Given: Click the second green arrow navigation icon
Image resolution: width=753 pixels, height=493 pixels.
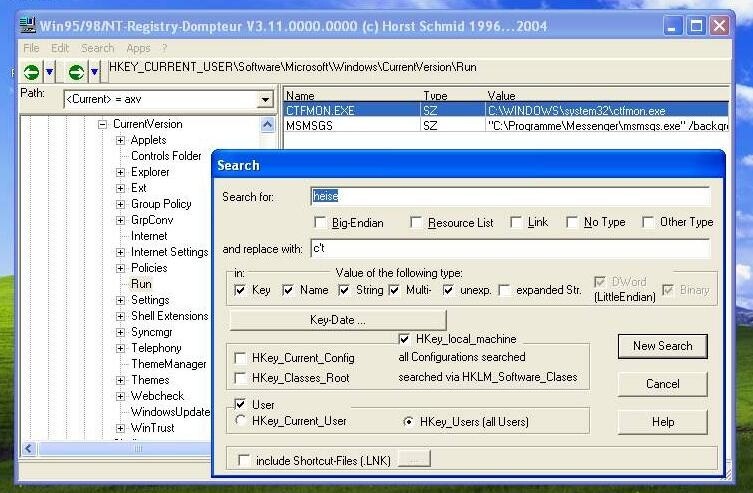Looking at the screenshot, I should coord(76,72).
